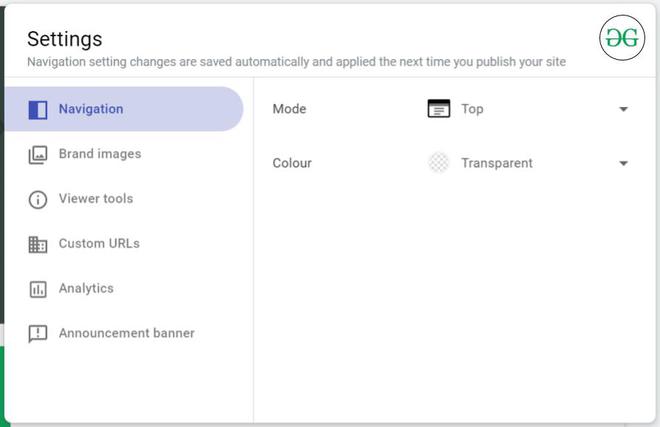
Task: Click the Custom URLs building icon
Action: coord(38,244)
